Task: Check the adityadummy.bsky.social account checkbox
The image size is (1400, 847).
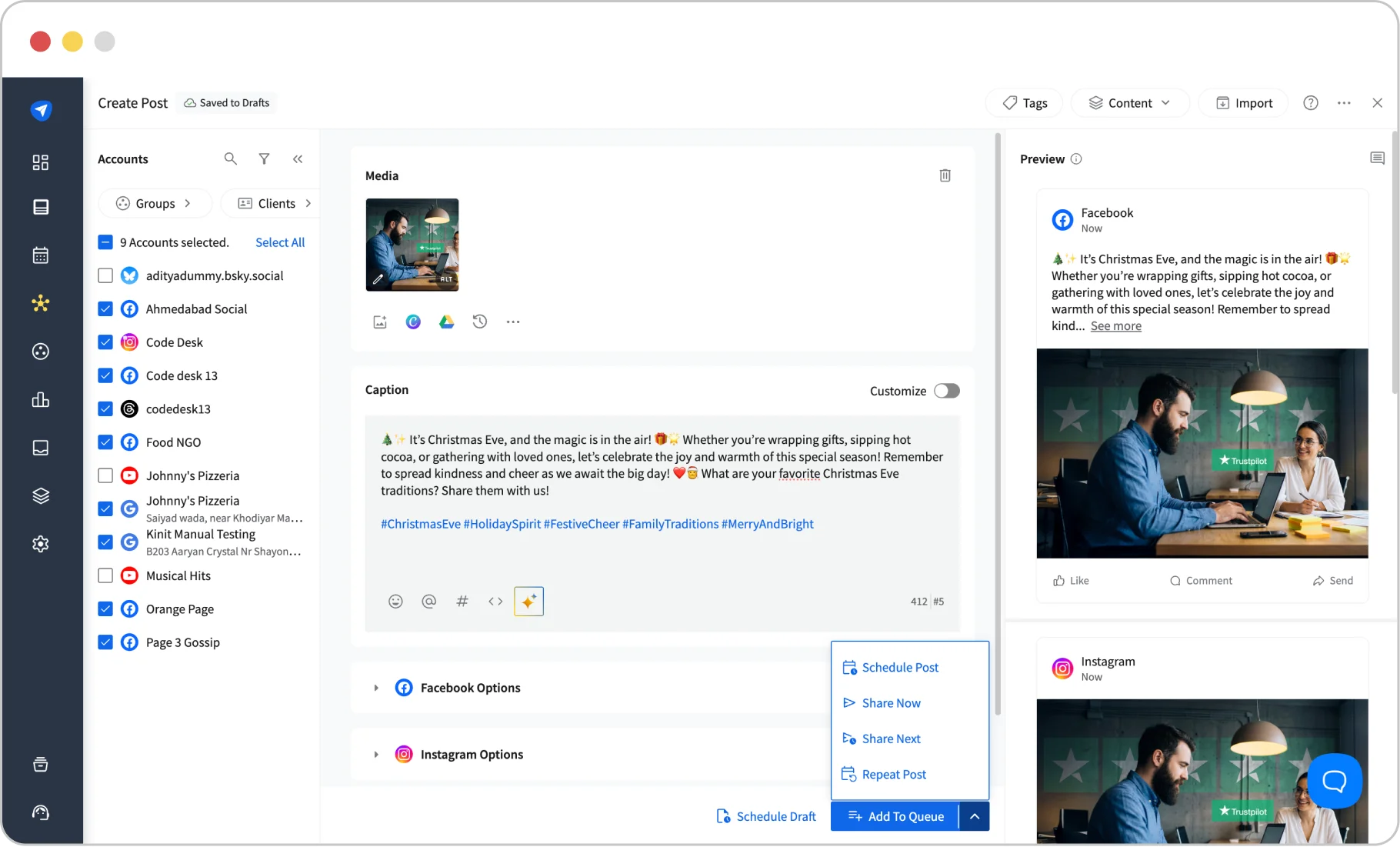Action: (x=105, y=275)
